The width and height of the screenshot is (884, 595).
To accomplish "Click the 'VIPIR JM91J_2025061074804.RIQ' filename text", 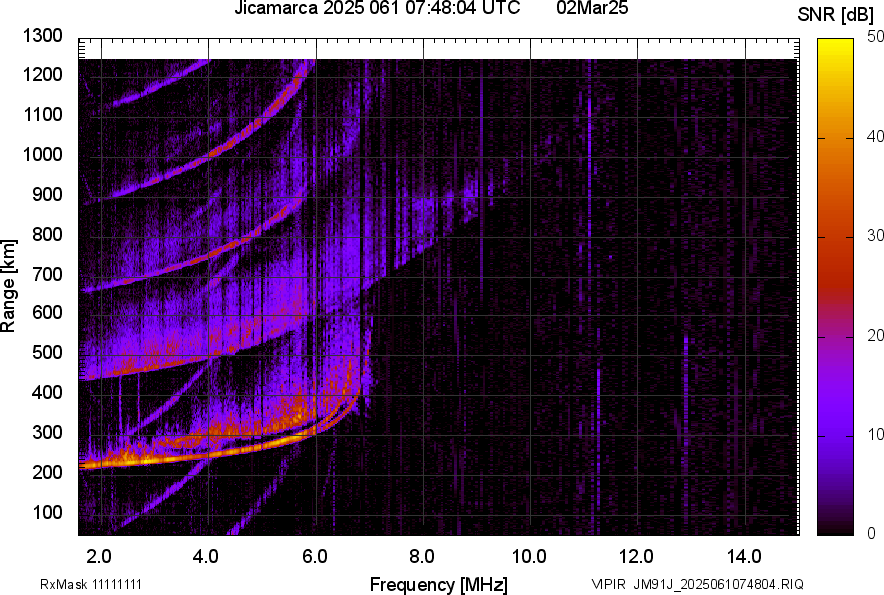I will 697,584.
